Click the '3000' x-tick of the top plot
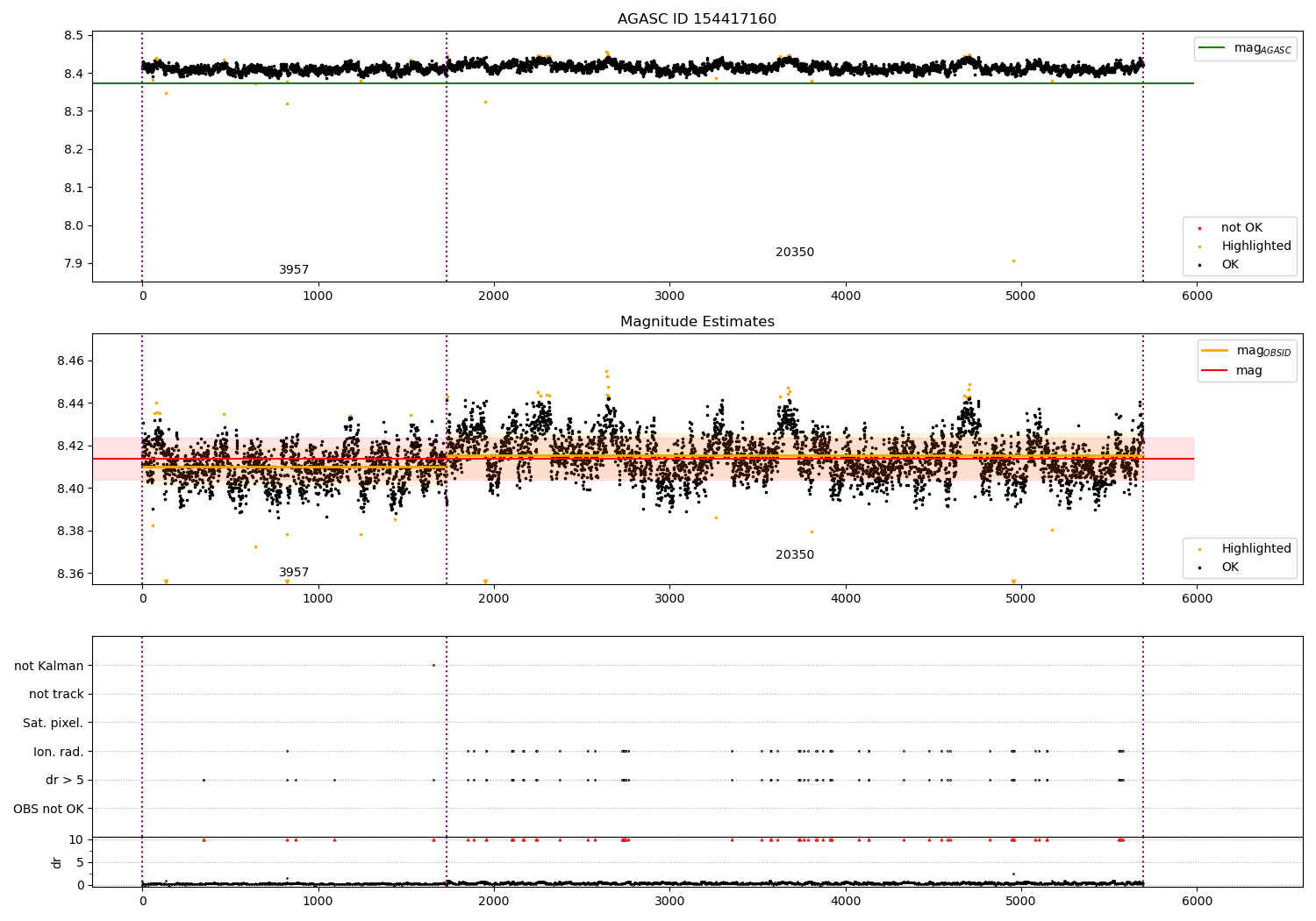 pos(669,296)
